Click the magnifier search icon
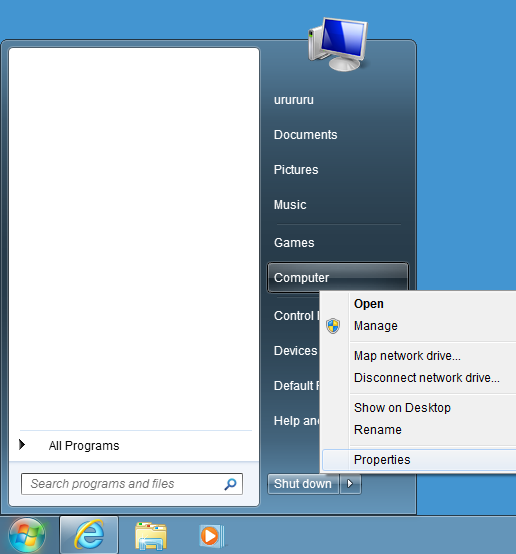The height and width of the screenshot is (554, 516). tap(230, 484)
